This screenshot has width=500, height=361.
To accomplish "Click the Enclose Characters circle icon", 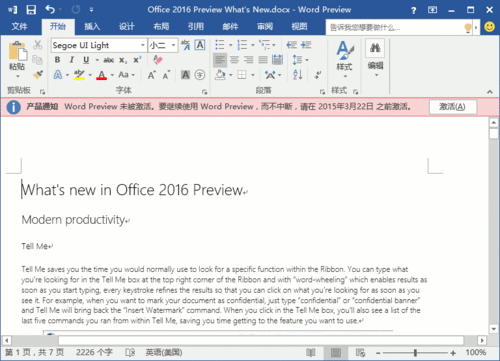I will tap(200, 75).
